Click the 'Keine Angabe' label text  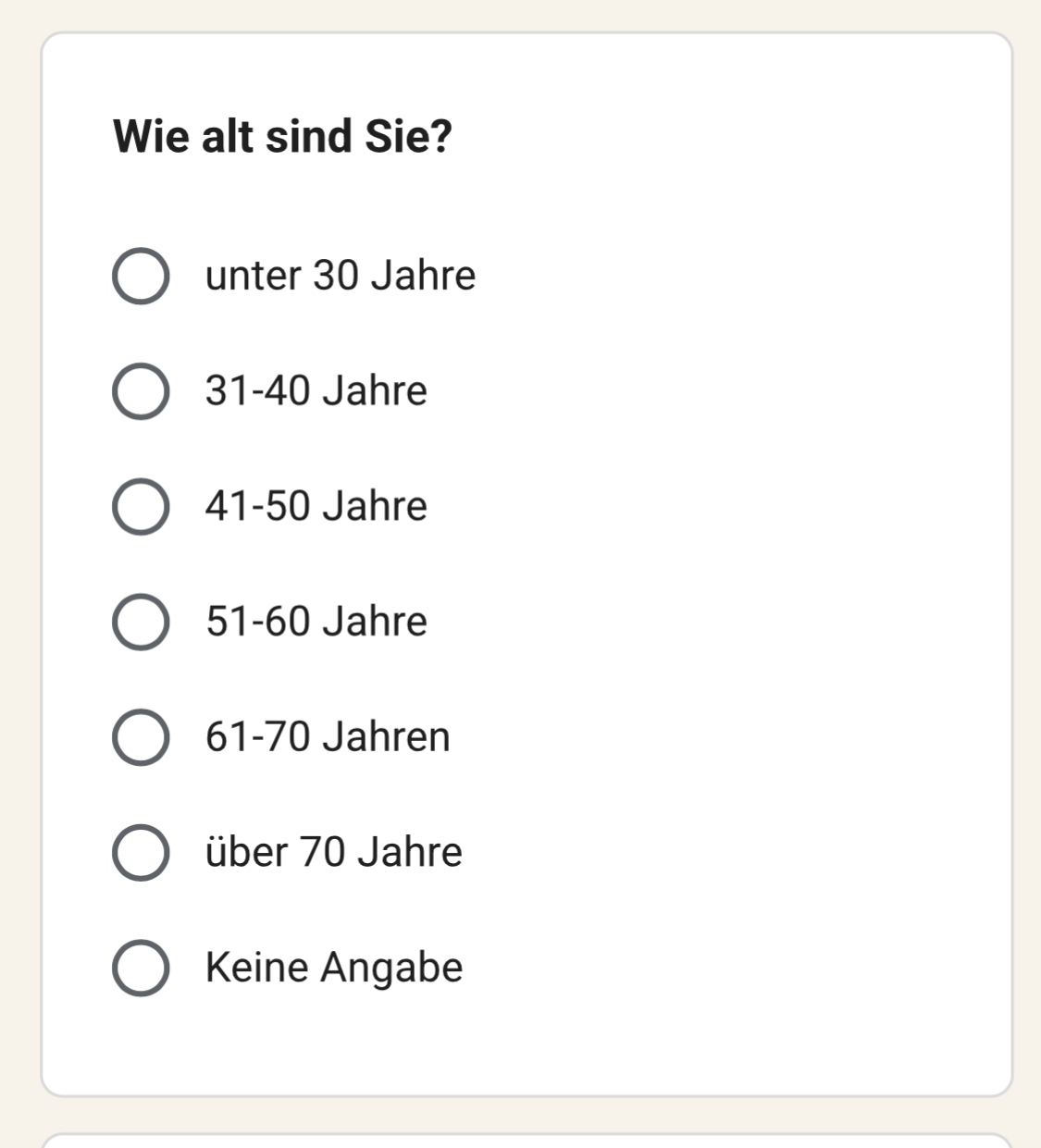click(333, 968)
